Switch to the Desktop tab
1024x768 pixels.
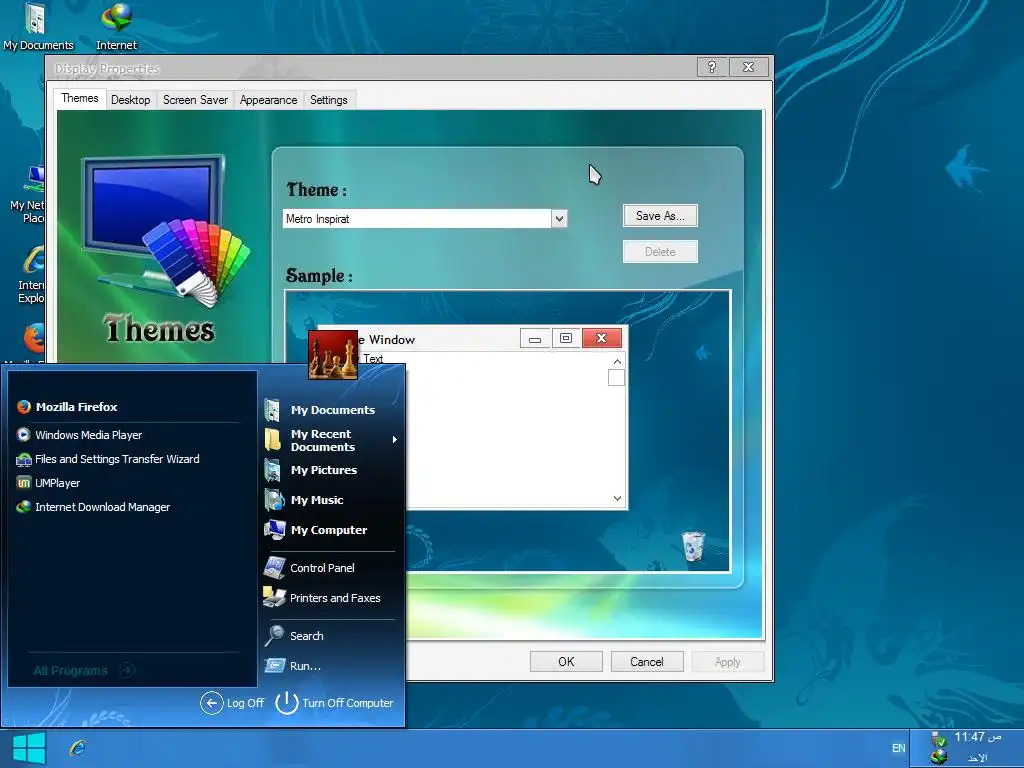131,100
